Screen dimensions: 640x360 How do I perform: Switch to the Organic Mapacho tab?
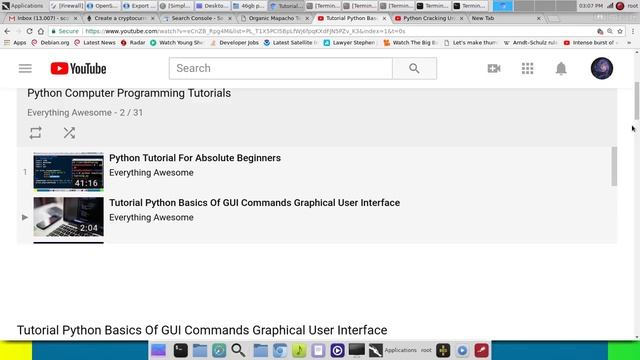pyautogui.click(x=274, y=18)
